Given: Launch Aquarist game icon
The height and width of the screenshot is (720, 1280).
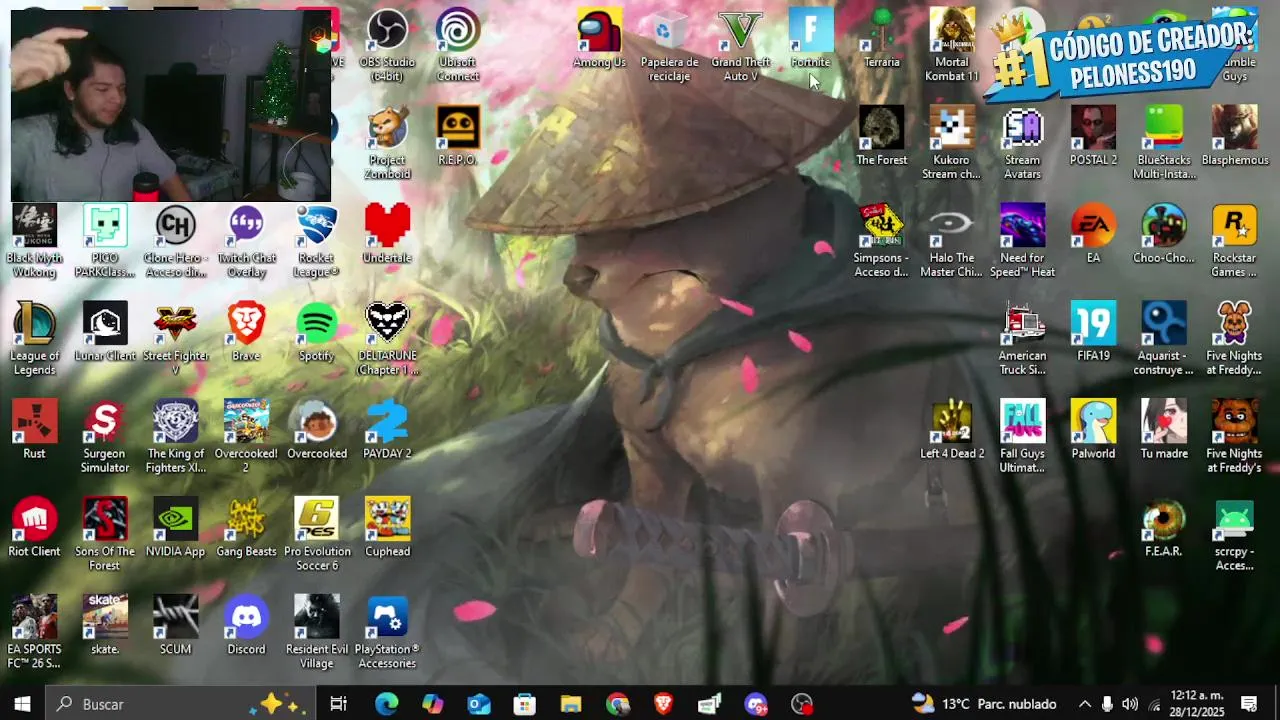Looking at the screenshot, I should pyautogui.click(x=1164, y=340).
